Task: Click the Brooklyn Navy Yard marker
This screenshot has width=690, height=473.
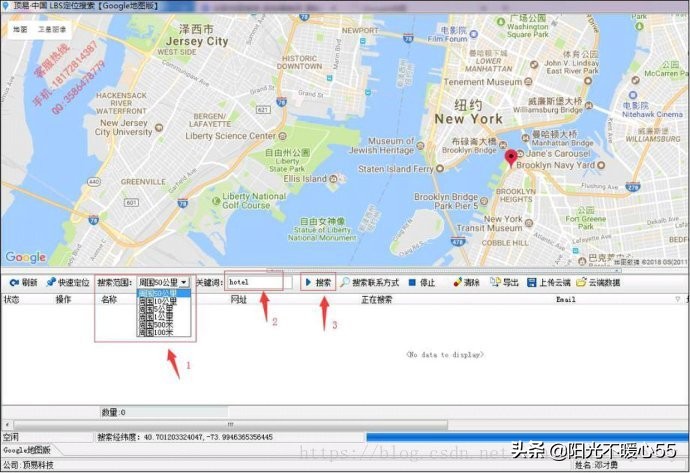Action: 601,165
